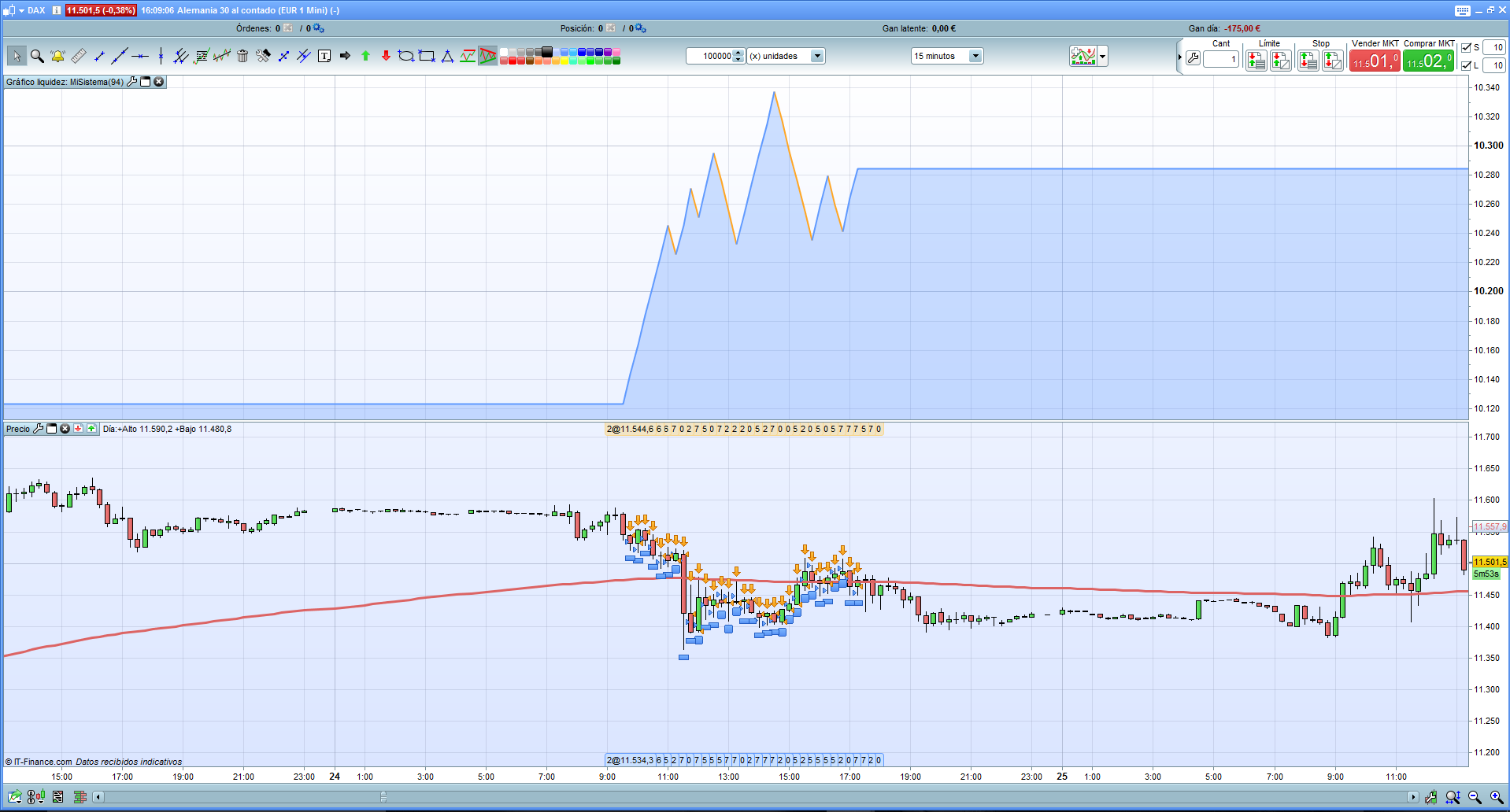Select the triangle drawing tool
Screen dimensions: 1510x812
coord(447,56)
